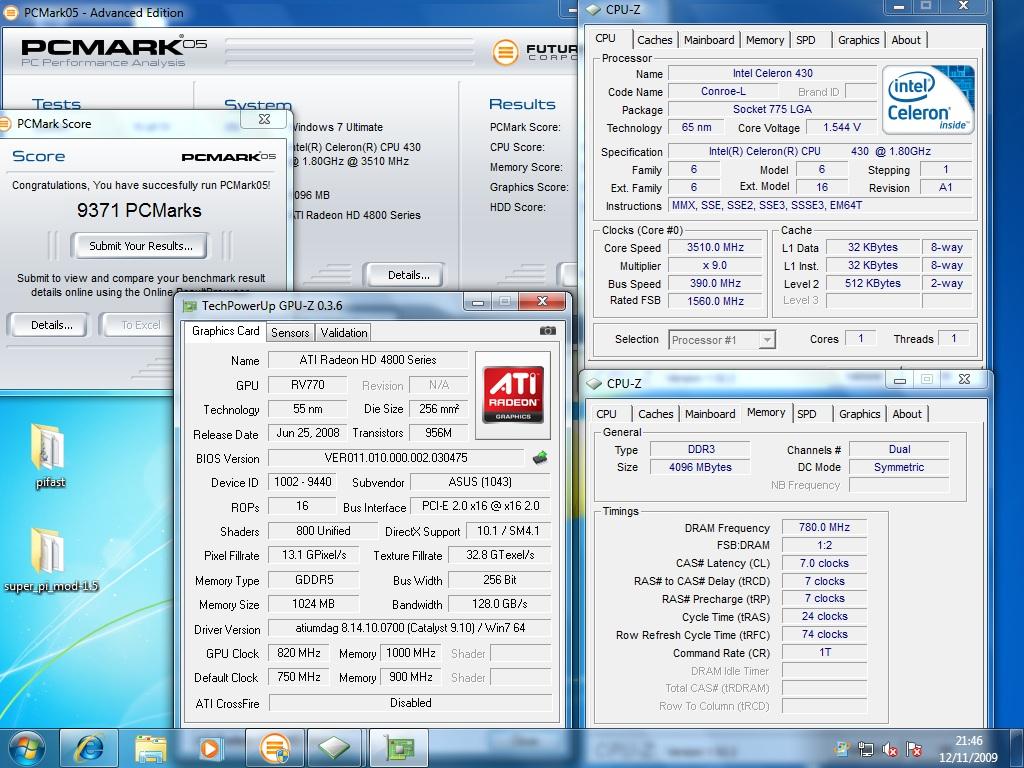Click Details button in PCMark Score dialog
This screenshot has height=768, width=1024.
tap(51, 325)
